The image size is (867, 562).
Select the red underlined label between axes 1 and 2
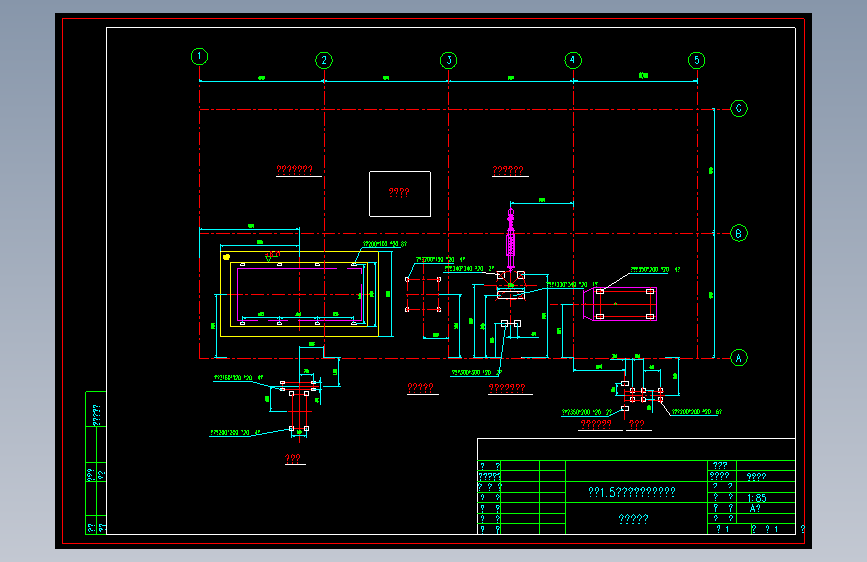point(295,169)
